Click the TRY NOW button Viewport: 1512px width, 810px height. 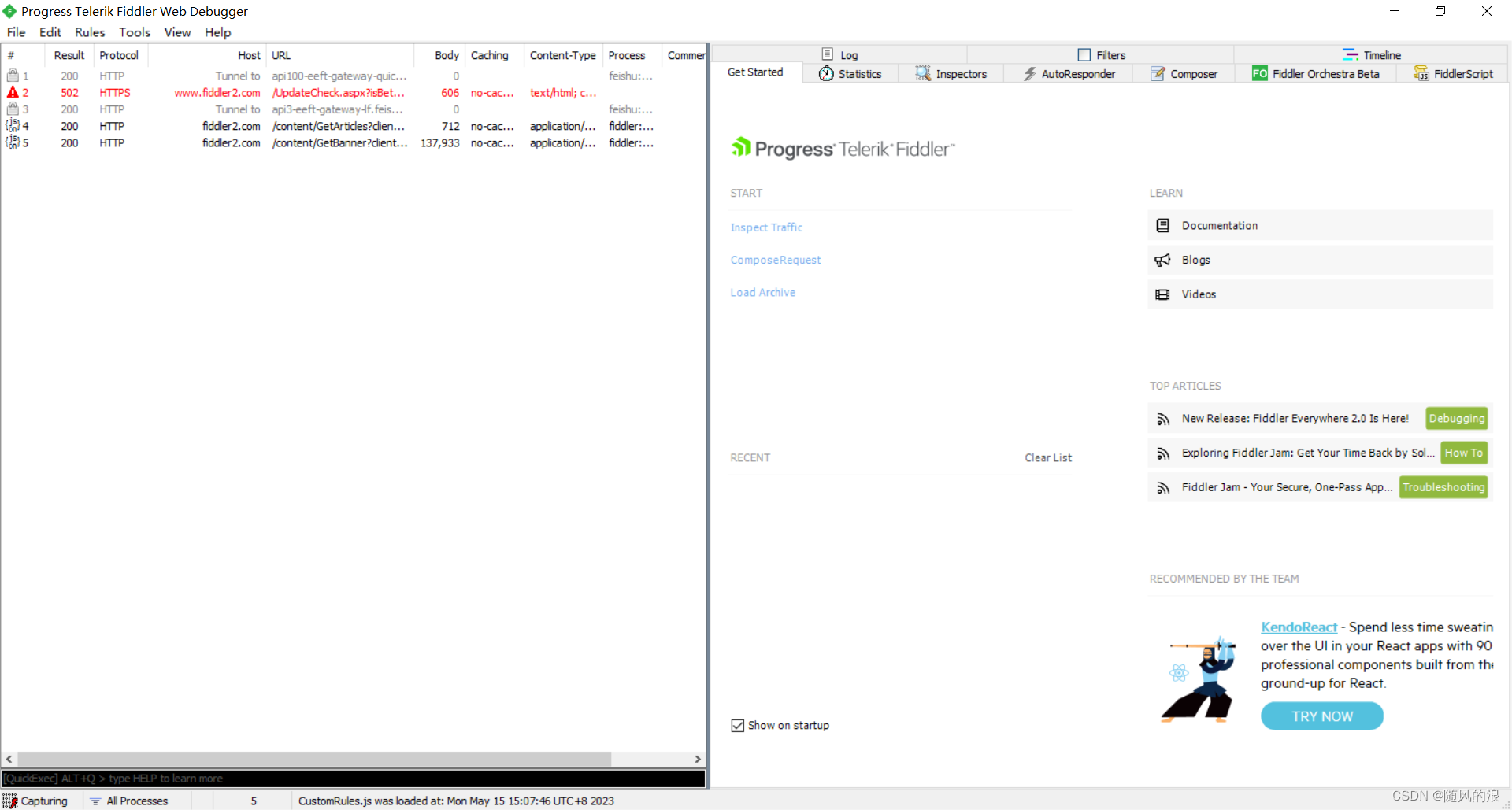coord(1321,716)
